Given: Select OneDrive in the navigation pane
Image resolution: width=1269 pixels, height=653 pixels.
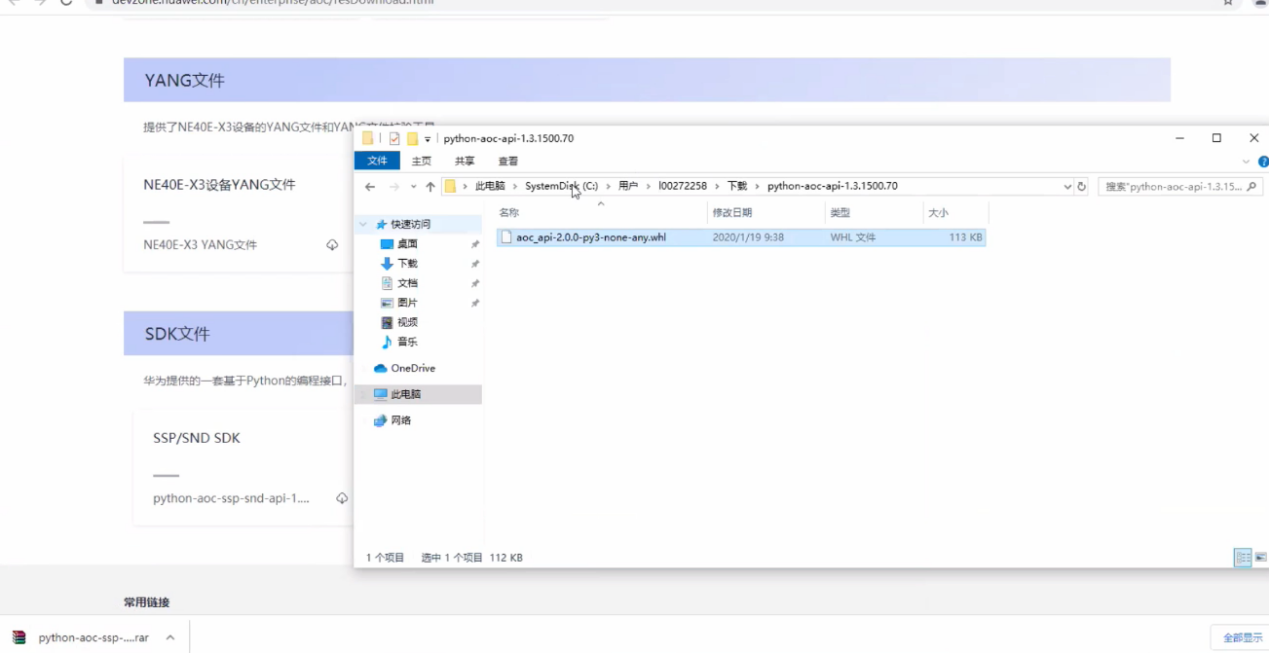Looking at the screenshot, I should (413, 368).
